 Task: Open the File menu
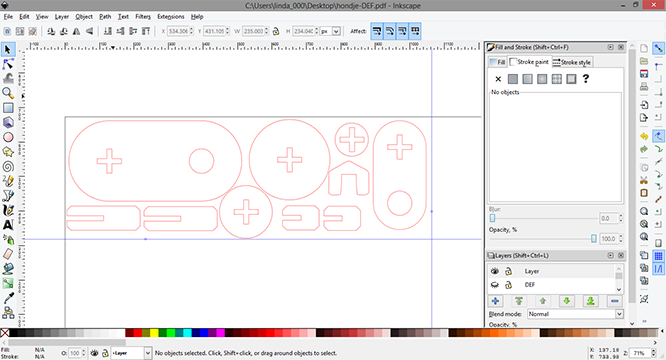pyautogui.click(x=8, y=17)
